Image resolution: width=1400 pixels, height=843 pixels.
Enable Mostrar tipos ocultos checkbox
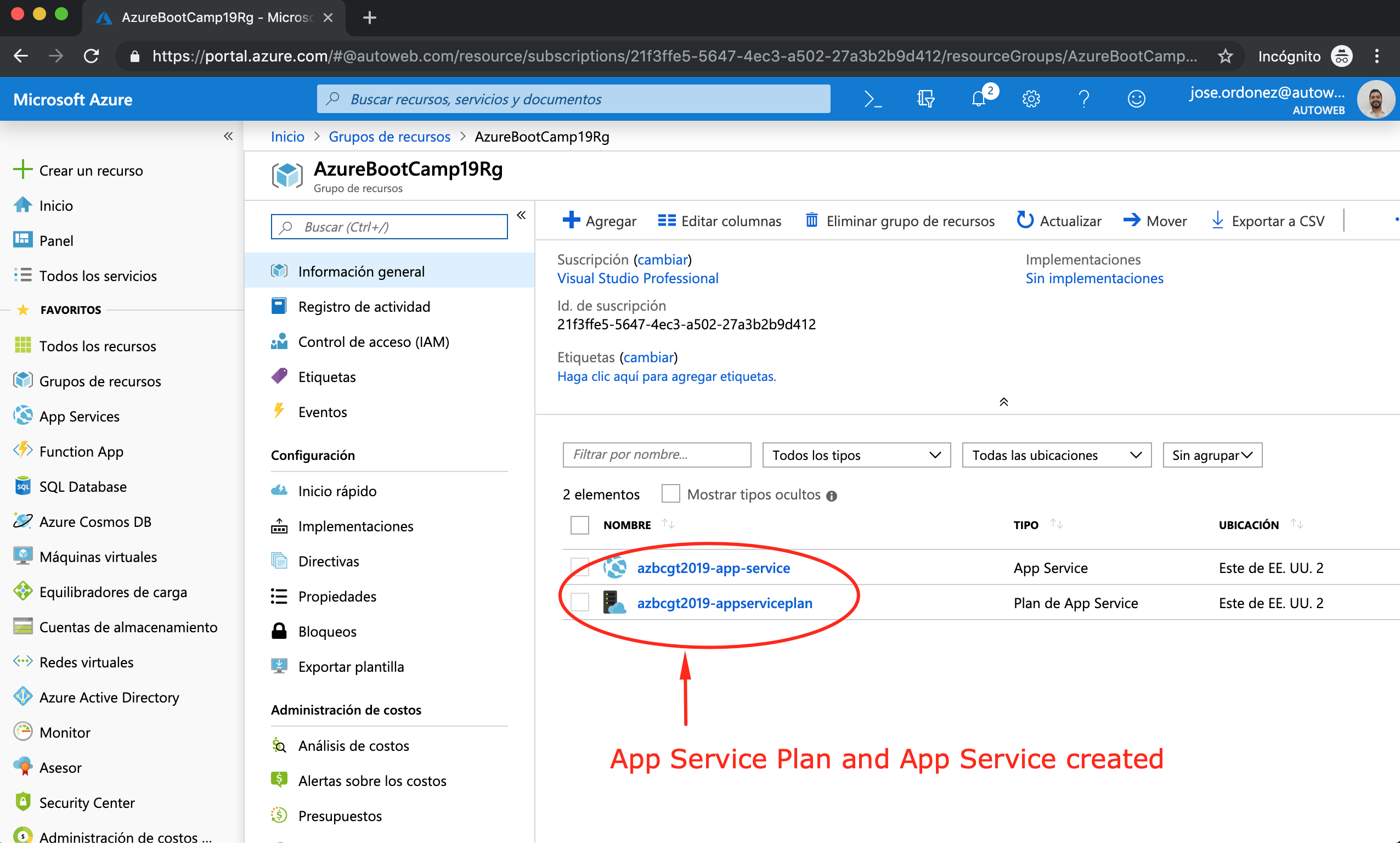[670, 493]
